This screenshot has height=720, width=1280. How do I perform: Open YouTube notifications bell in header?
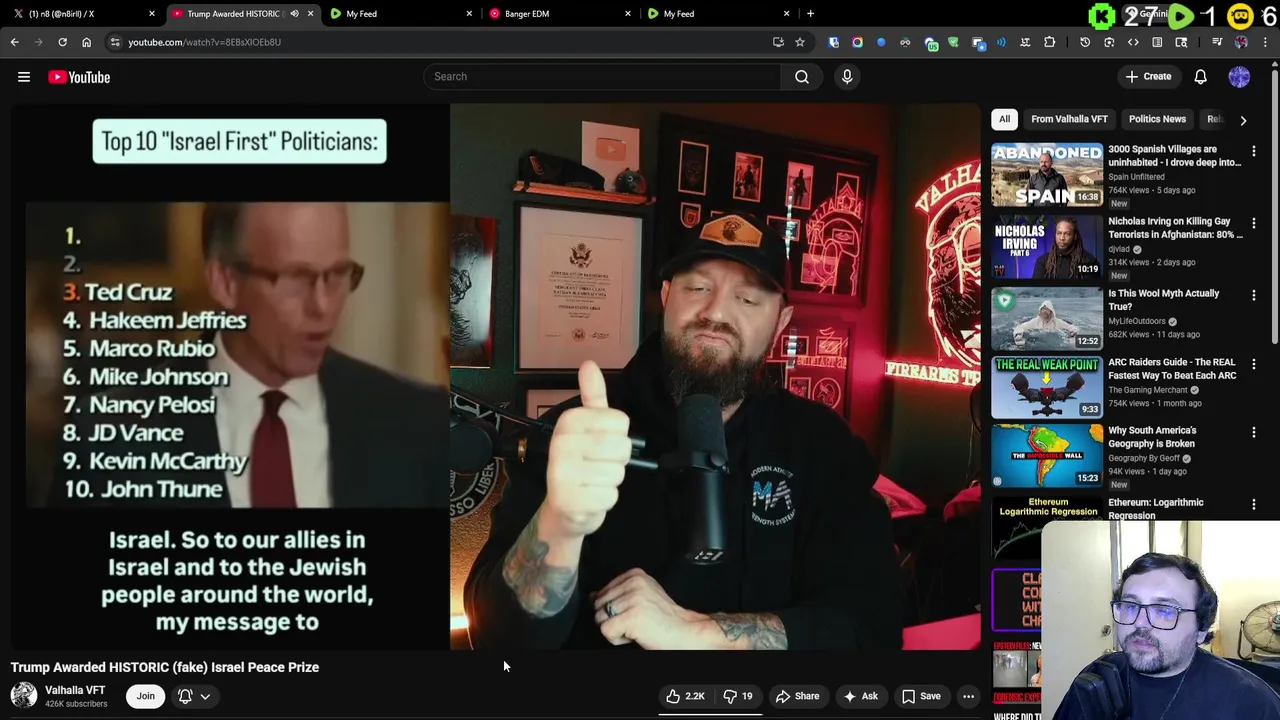point(1200,77)
